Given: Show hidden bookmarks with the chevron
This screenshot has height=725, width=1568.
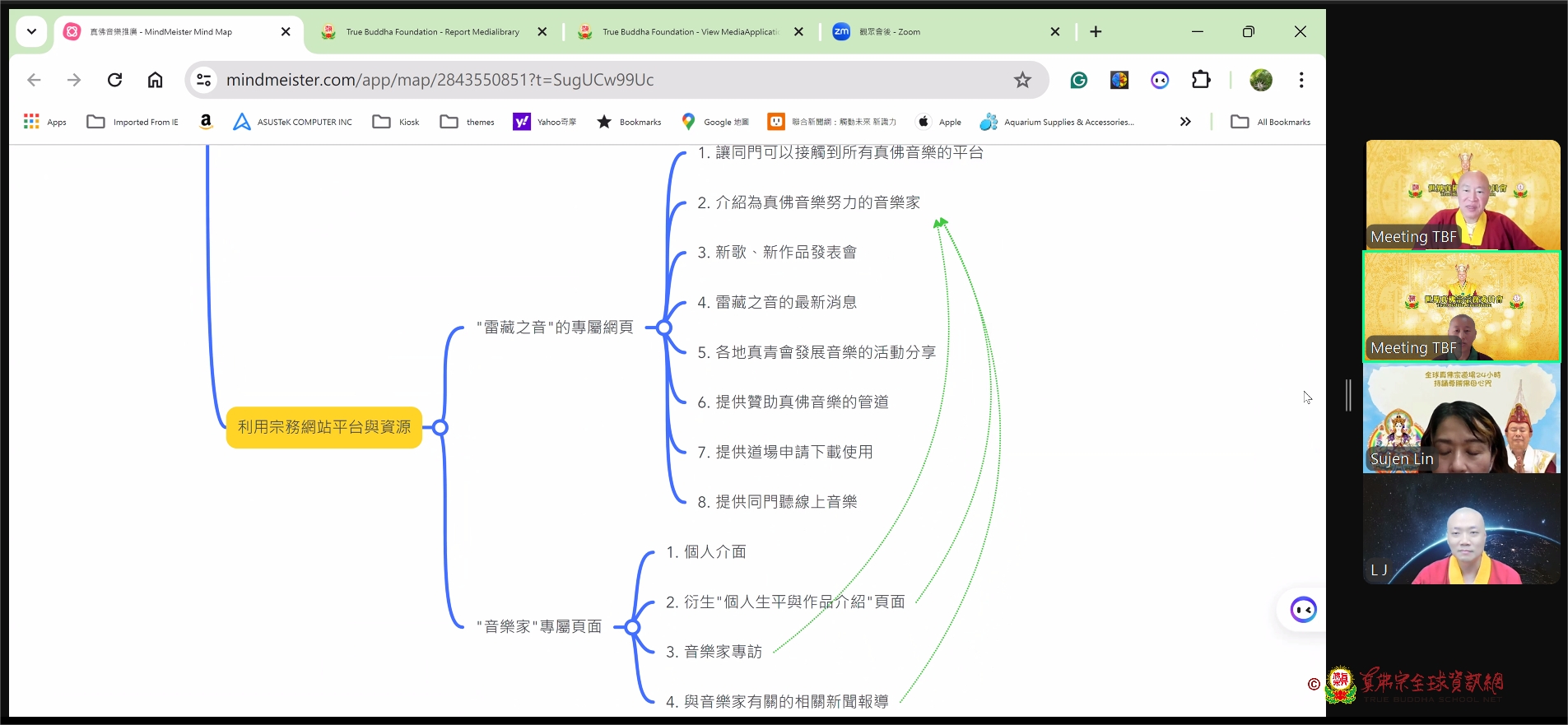Looking at the screenshot, I should 1185,122.
